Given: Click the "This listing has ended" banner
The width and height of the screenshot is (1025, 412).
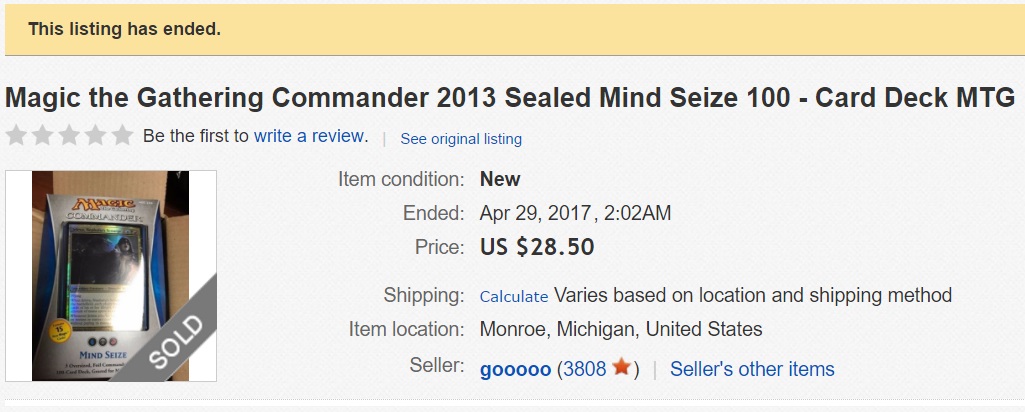Looking at the screenshot, I should pos(124,29).
